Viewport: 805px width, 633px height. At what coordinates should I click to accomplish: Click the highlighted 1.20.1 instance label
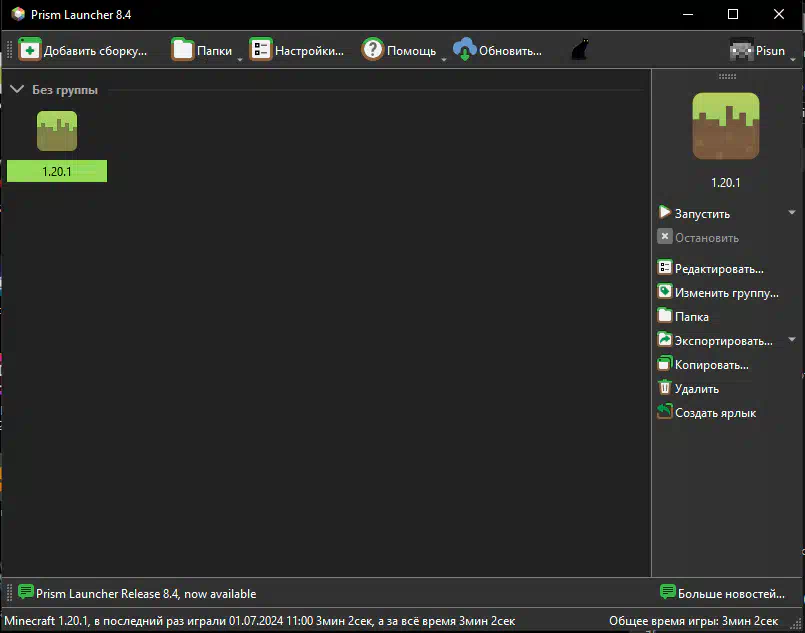tap(57, 171)
